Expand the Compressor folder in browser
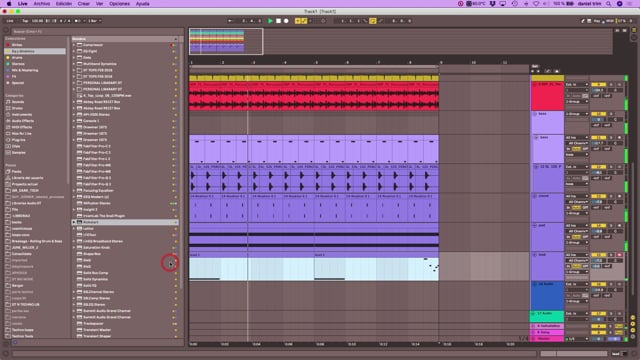 (x=74, y=45)
